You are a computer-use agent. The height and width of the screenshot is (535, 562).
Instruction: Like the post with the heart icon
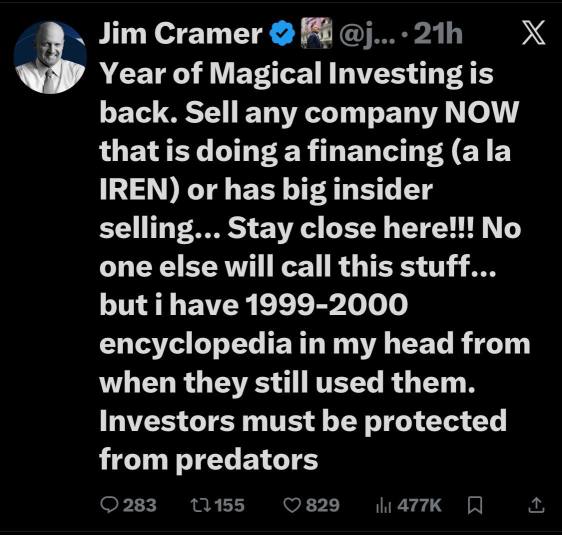pyautogui.click(x=292, y=505)
